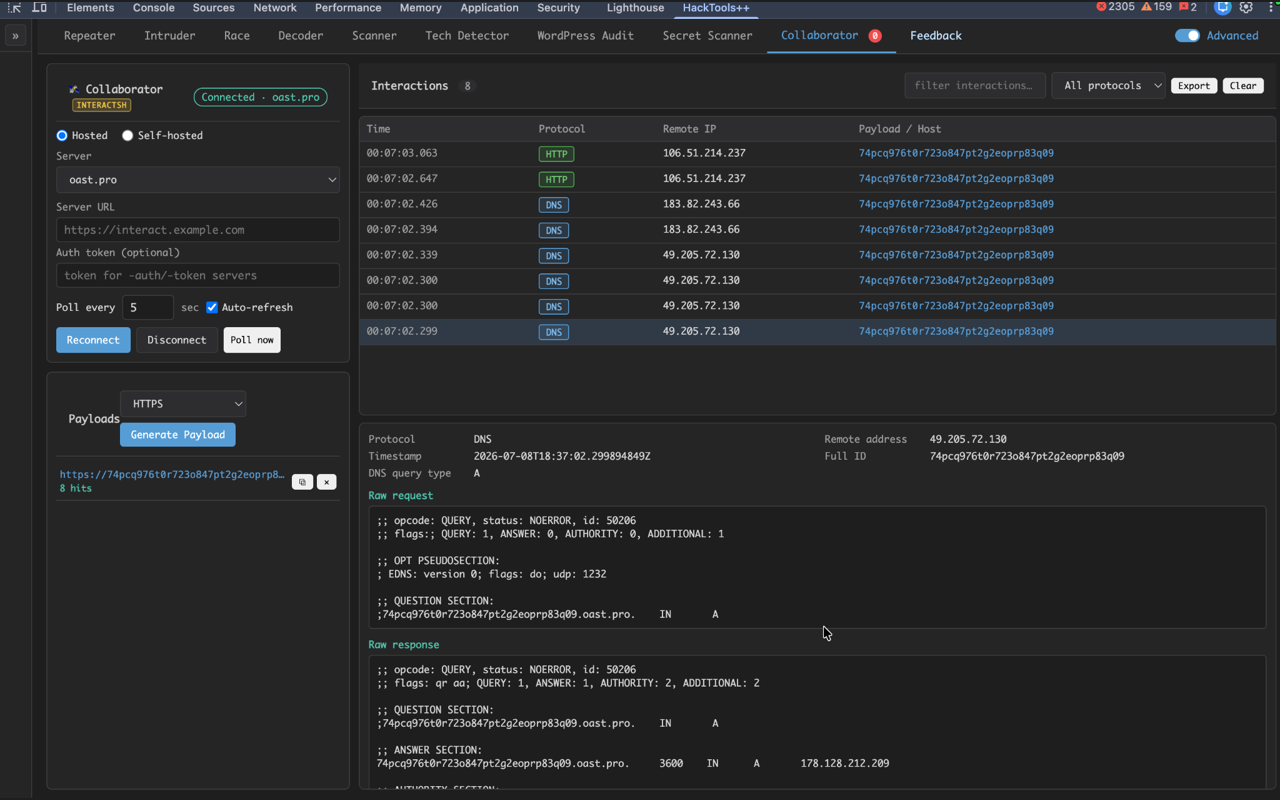Open the Race tab
This screenshot has width=1280, height=800.
point(237,36)
